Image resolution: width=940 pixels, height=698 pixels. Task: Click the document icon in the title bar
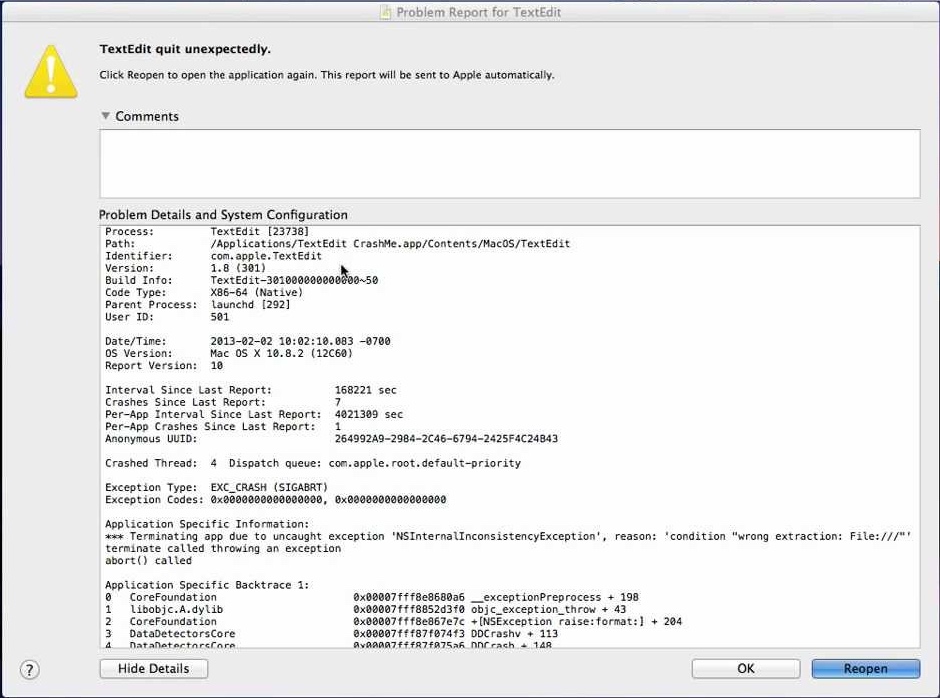click(x=385, y=12)
